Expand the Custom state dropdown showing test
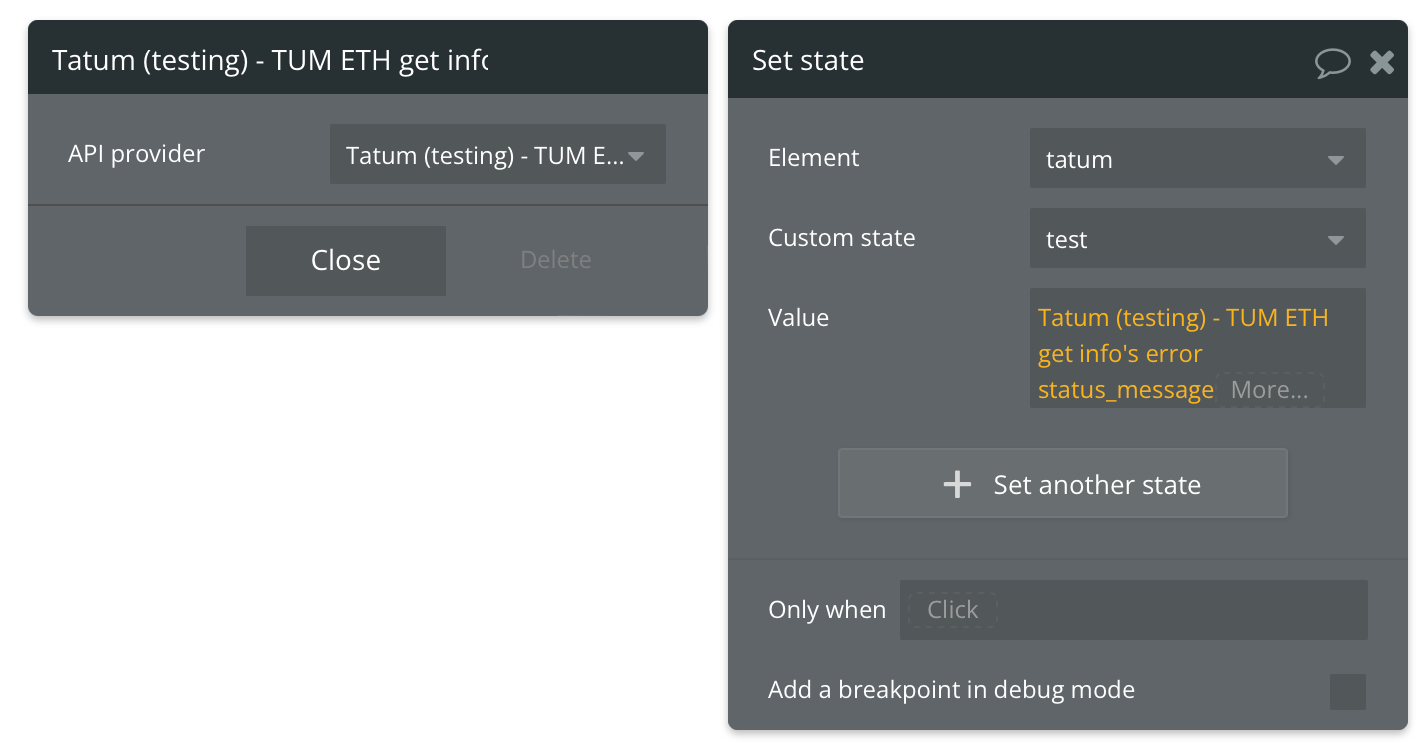Image resolution: width=1428 pixels, height=754 pixels. coord(1198,238)
